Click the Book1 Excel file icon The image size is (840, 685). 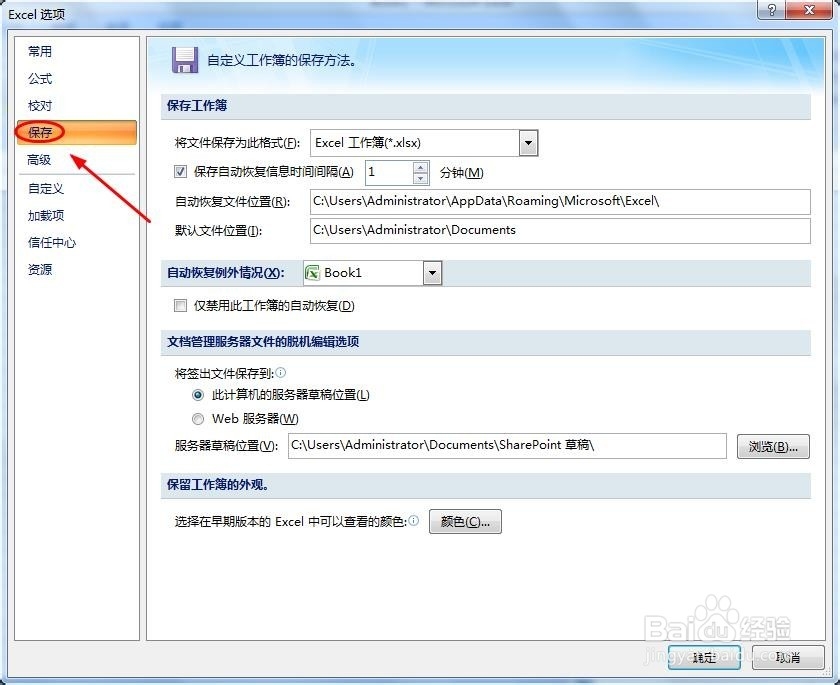312,273
